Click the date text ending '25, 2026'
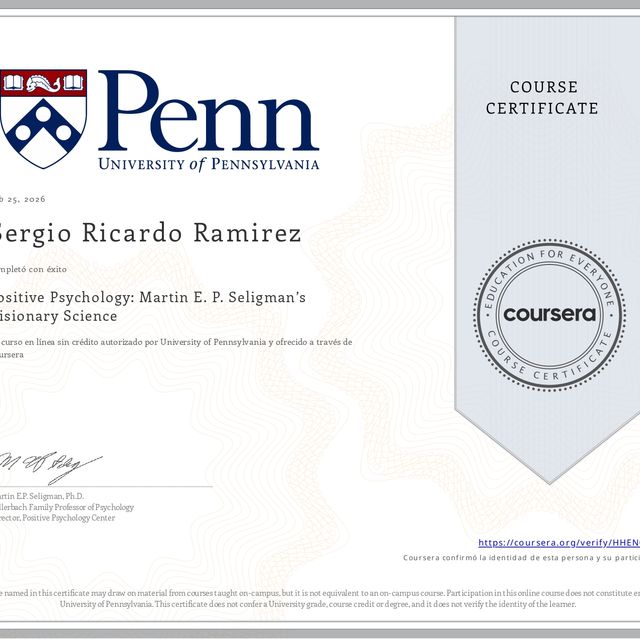The image size is (640, 640). point(23,199)
